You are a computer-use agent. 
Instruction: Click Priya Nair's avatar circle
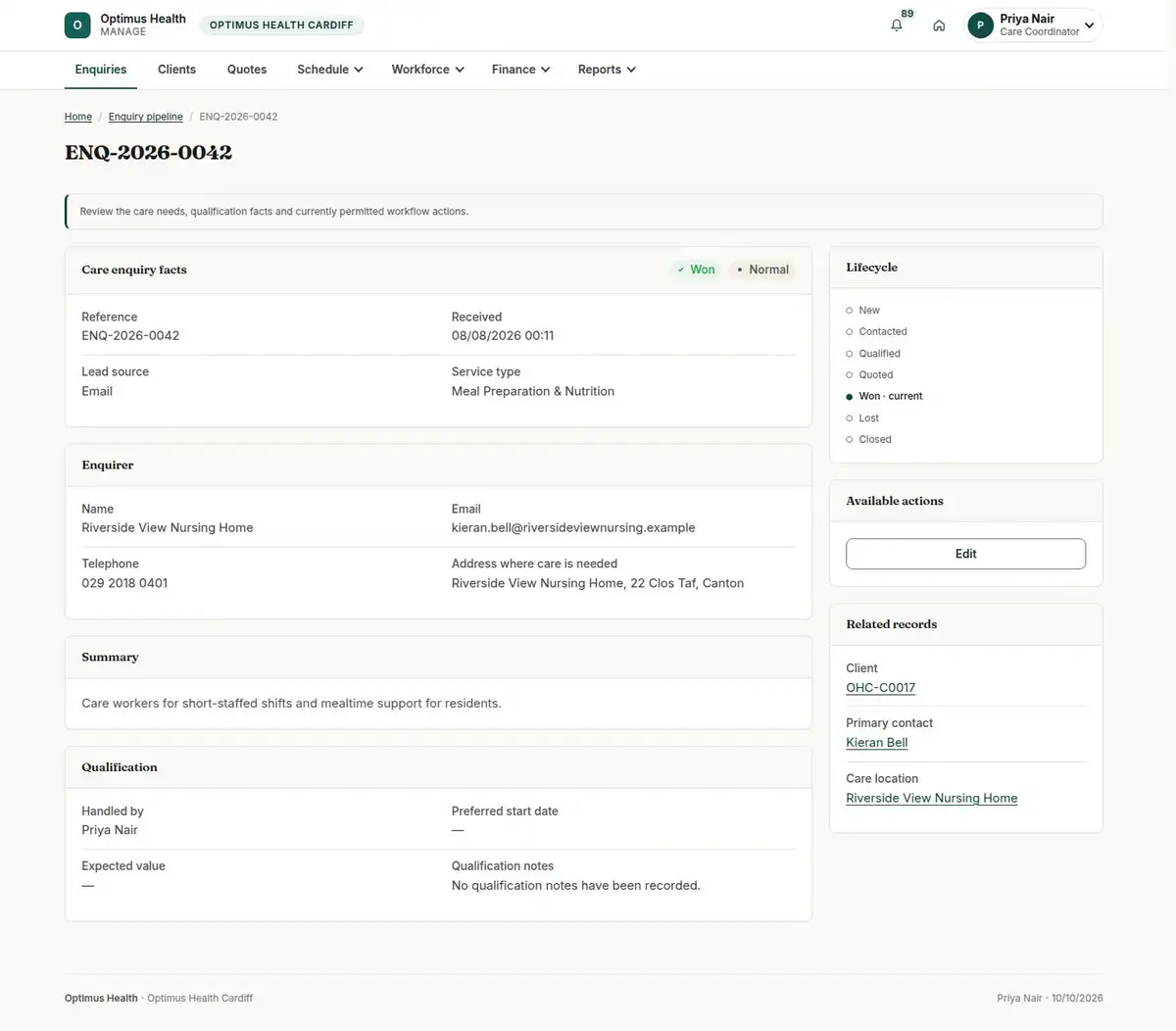(980, 25)
